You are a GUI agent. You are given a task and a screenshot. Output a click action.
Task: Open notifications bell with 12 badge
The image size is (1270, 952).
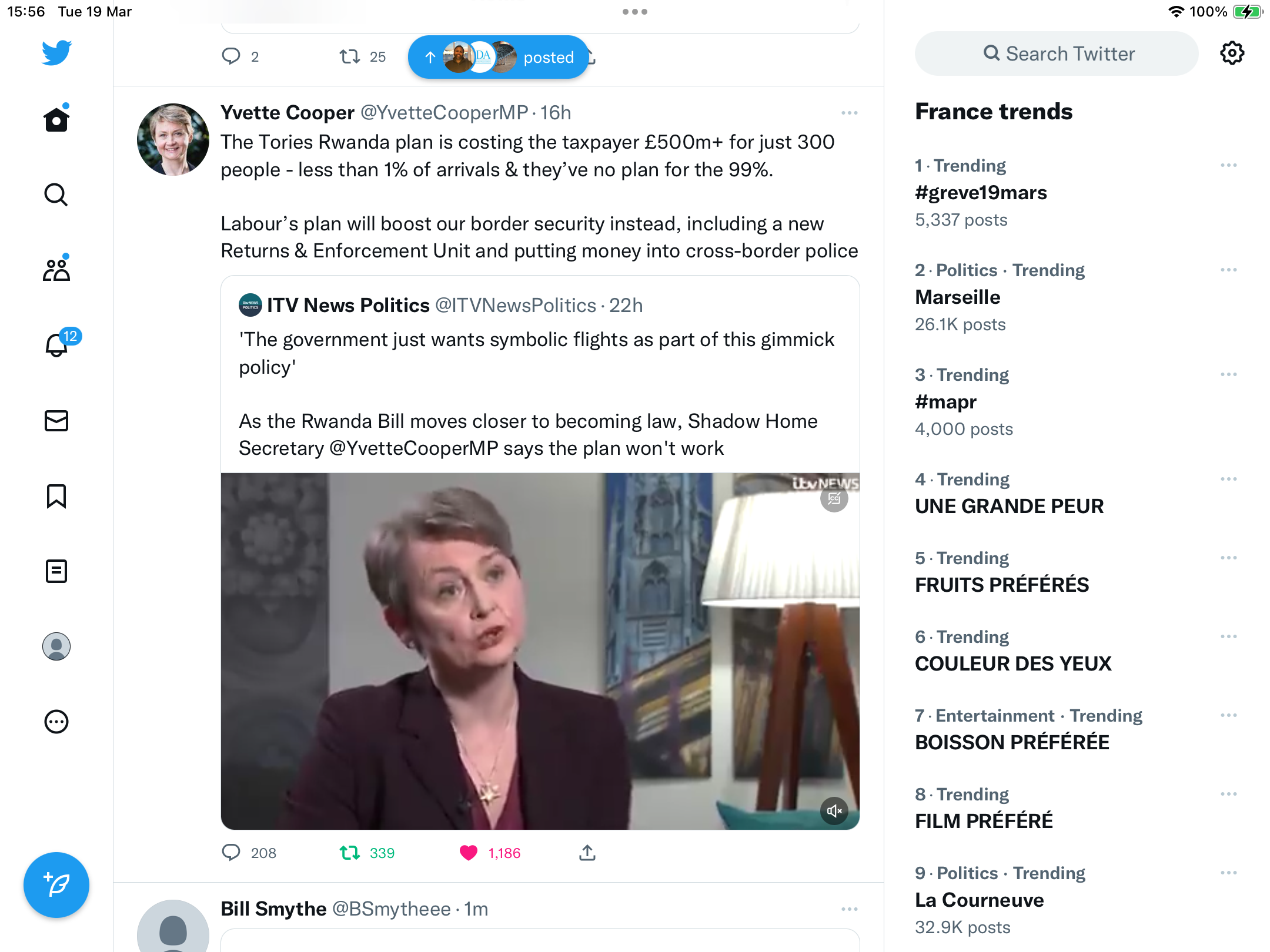[58, 343]
